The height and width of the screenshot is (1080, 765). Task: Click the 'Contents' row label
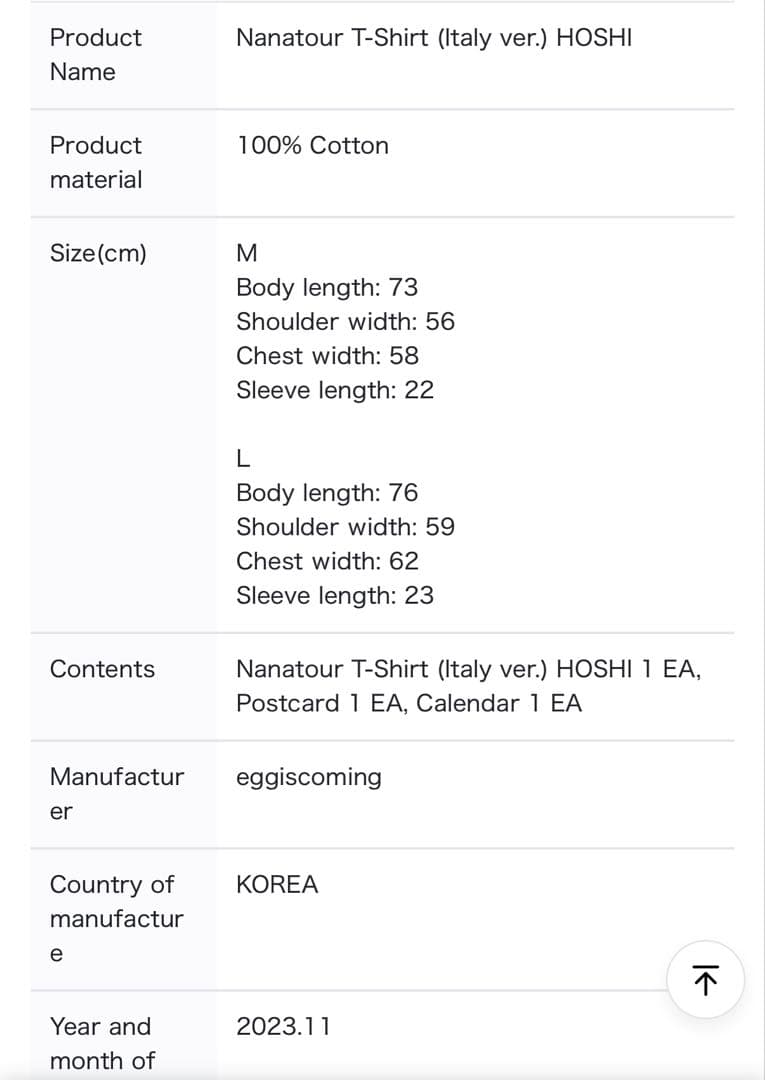coord(102,669)
